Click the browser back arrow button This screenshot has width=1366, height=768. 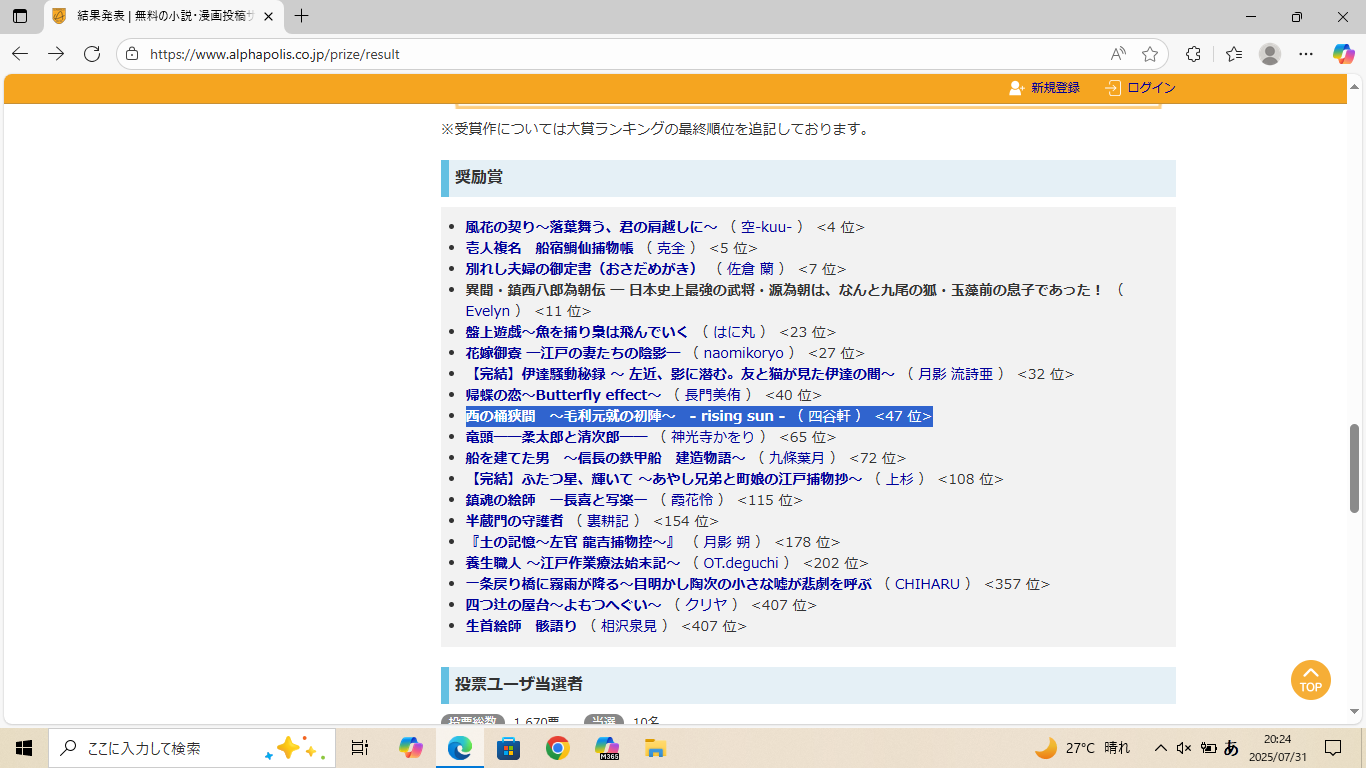20,54
